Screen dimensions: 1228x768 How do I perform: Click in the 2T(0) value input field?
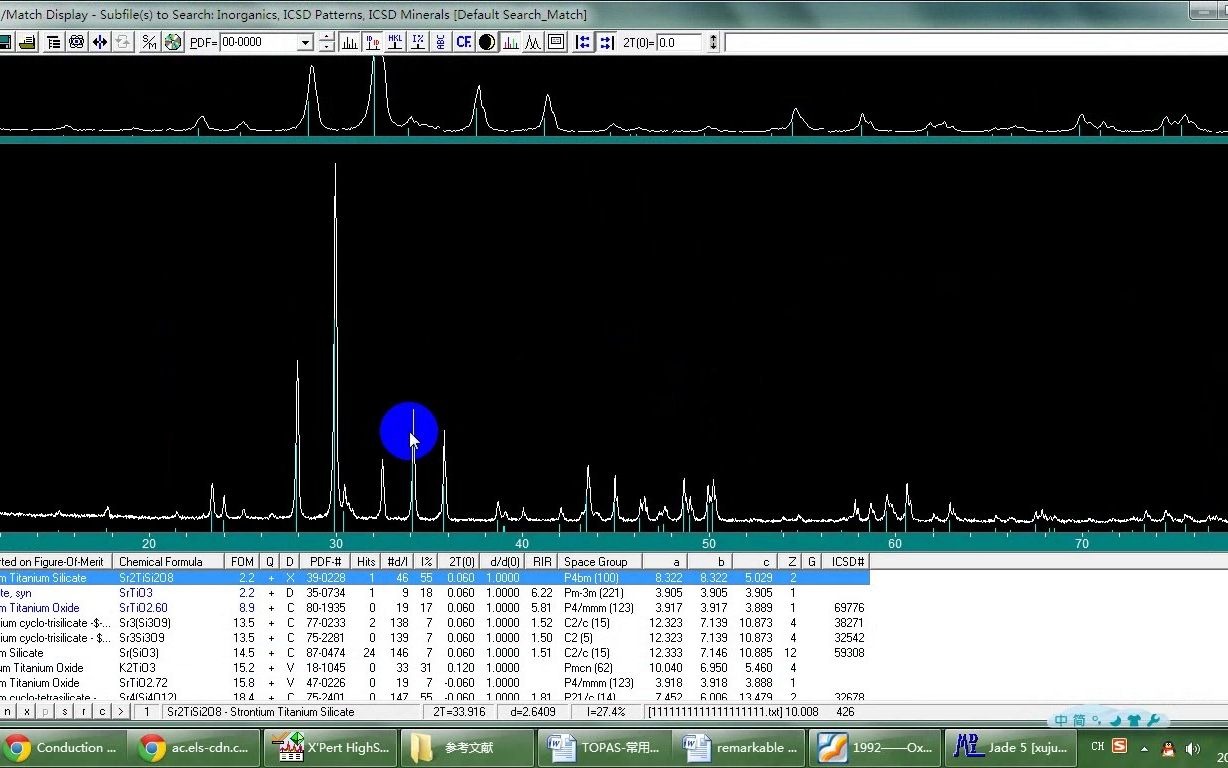pyautogui.click(x=680, y=42)
